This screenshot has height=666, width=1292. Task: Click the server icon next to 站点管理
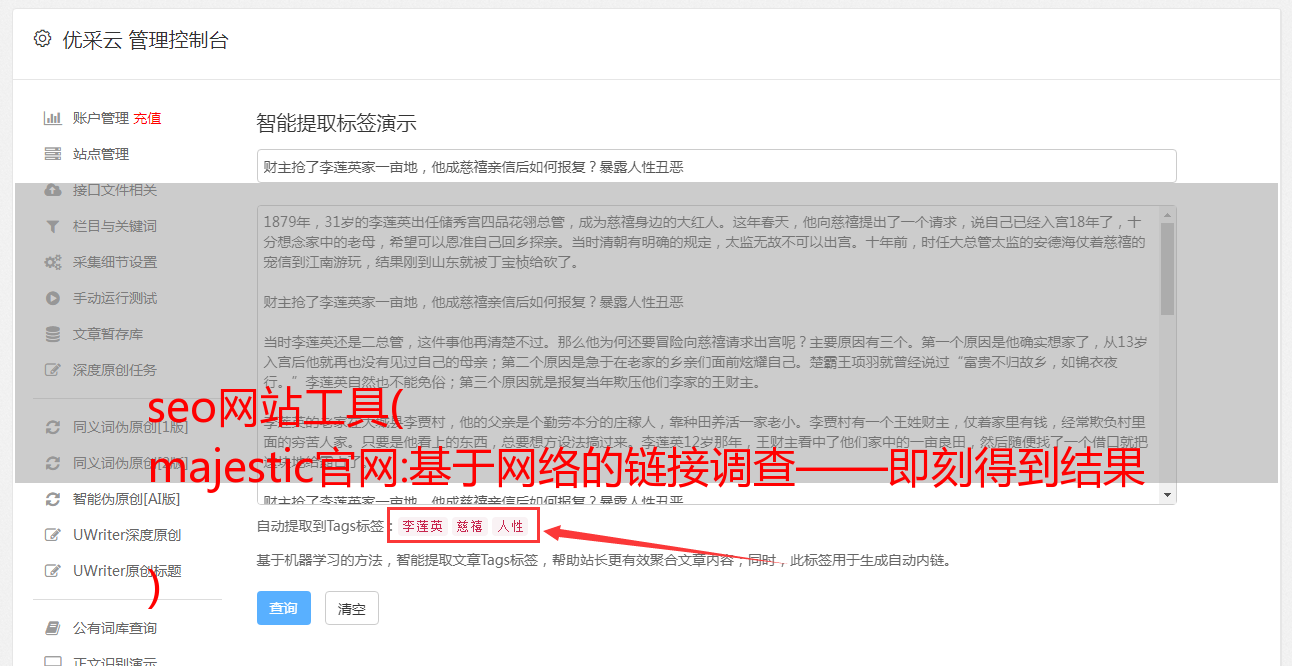click(53, 154)
